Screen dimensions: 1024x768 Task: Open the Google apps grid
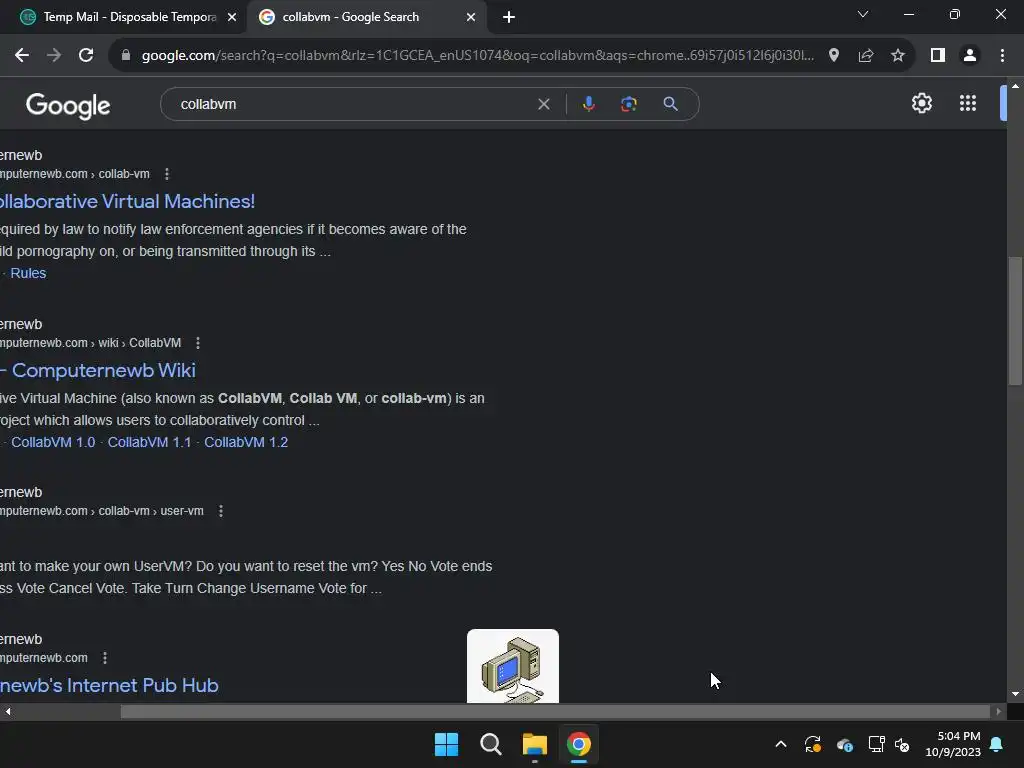(x=968, y=103)
